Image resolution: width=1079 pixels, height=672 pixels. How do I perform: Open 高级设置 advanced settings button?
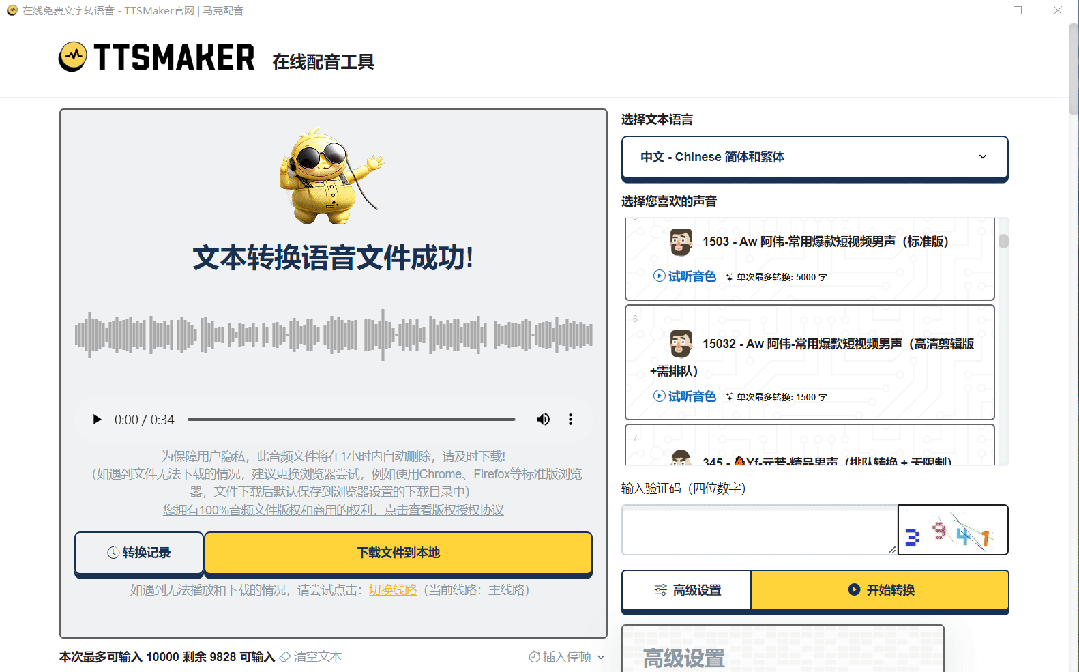687,590
